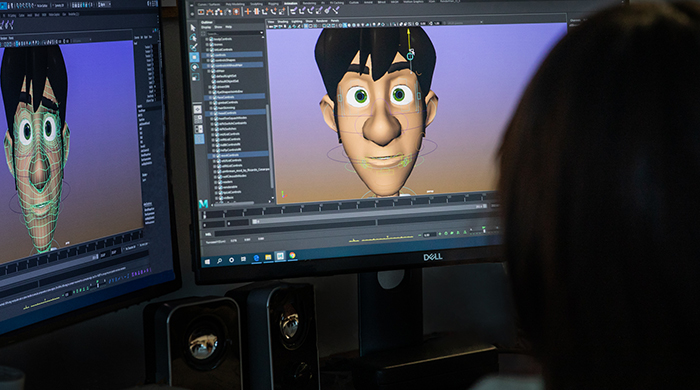700x390 pixels.
Task: Click the two-pane layout icon below Four View
Action: [199, 129]
